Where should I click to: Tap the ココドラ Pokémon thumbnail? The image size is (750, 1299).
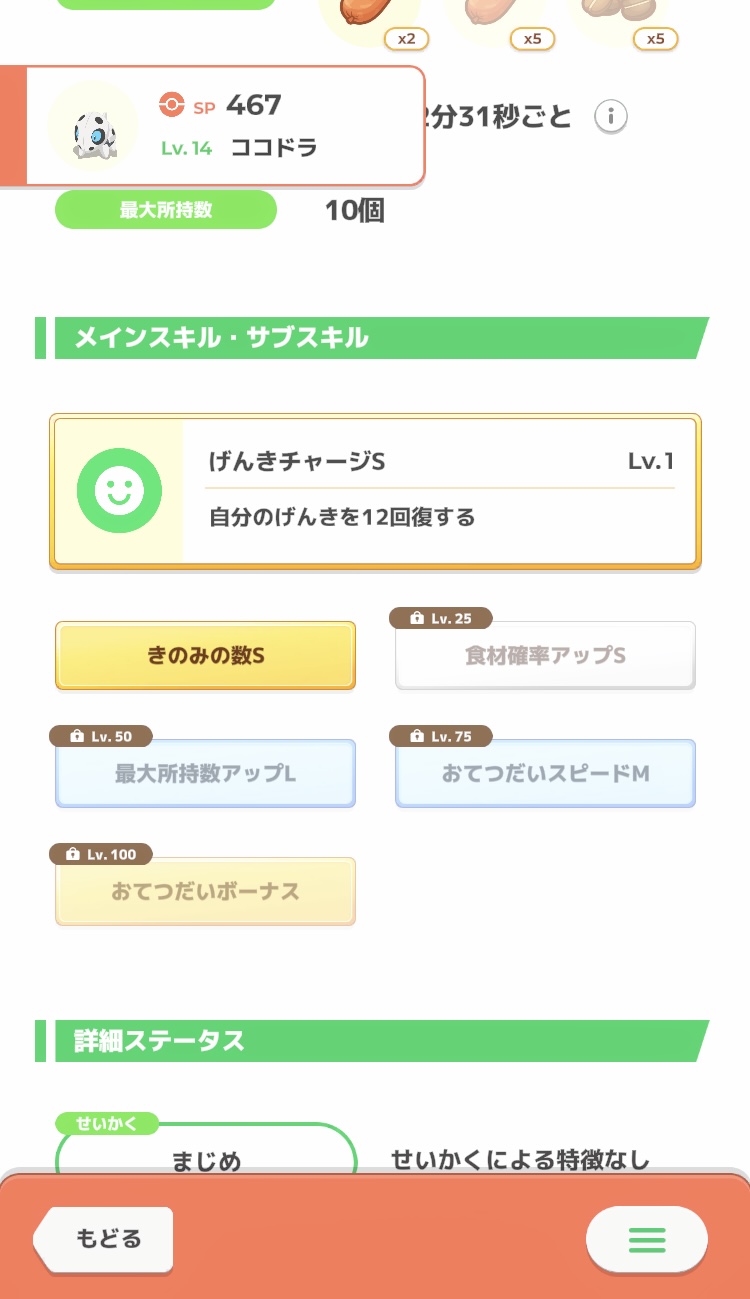(x=93, y=127)
